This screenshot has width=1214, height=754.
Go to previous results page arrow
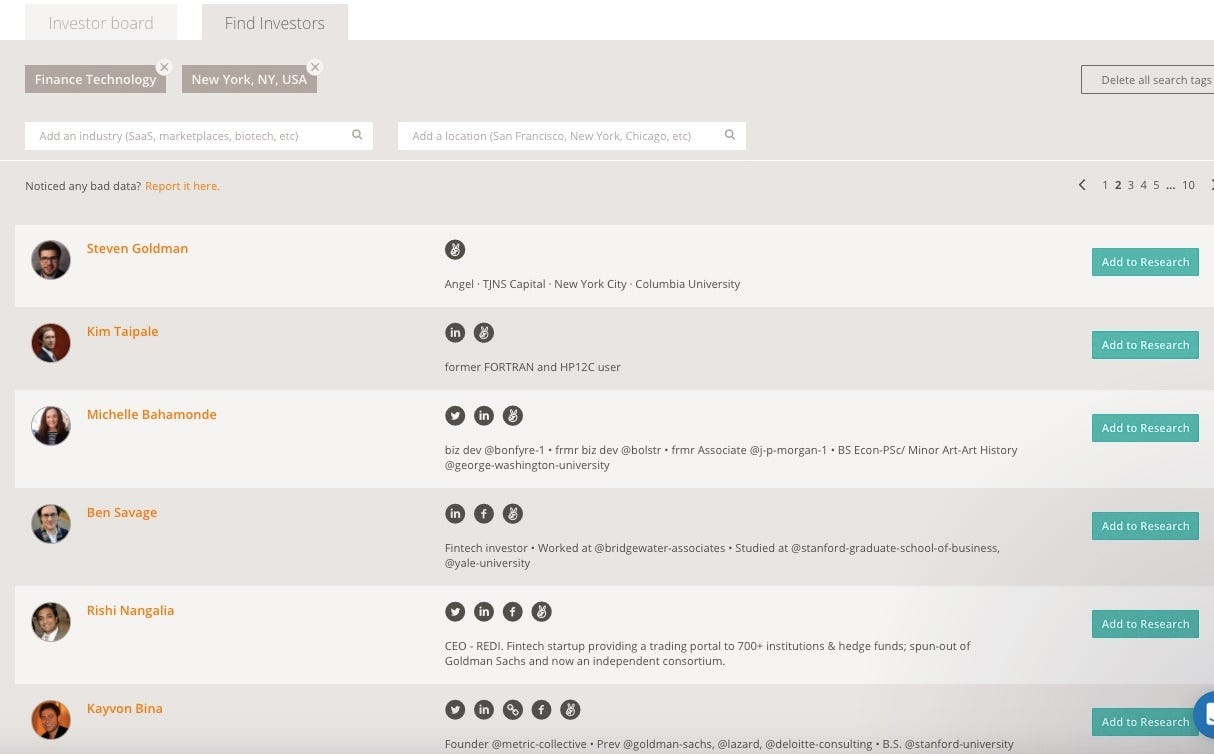1082,185
